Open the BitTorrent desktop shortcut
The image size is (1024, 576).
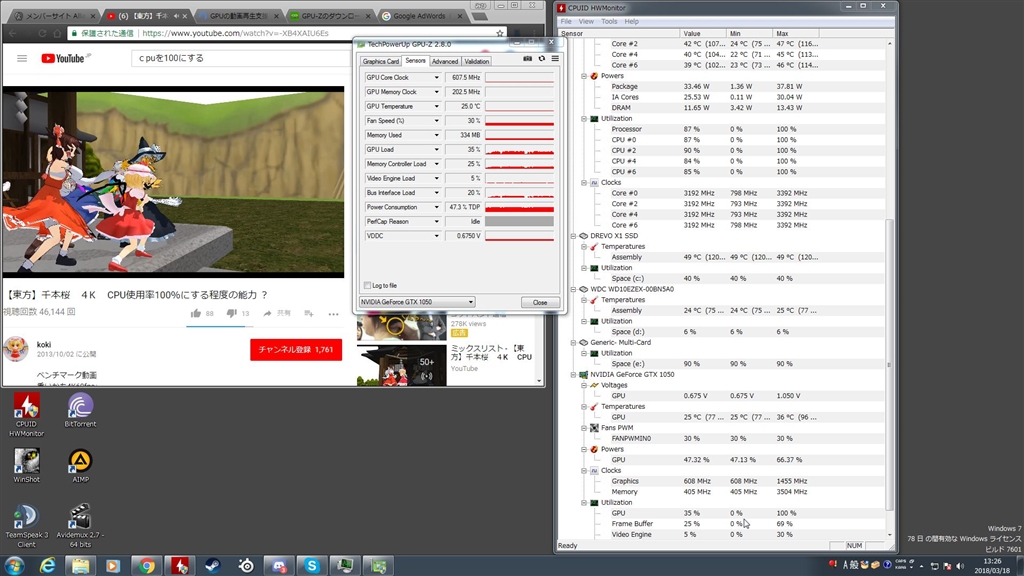[80, 411]
